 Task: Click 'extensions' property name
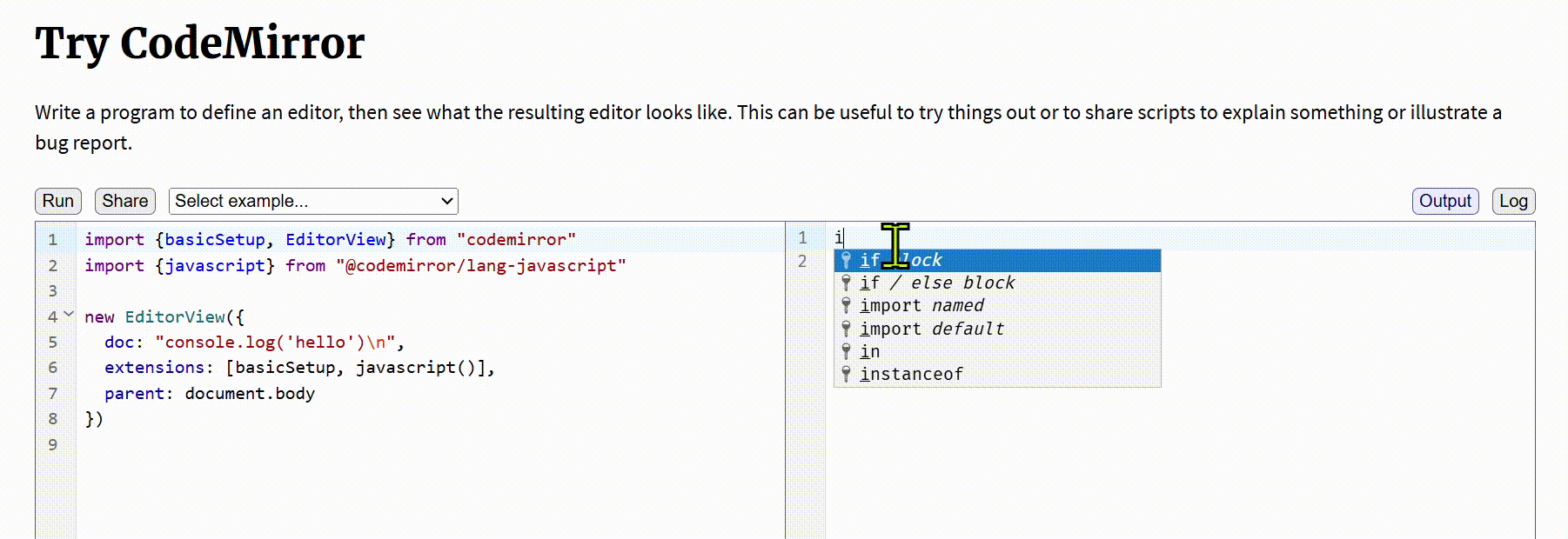154,367
